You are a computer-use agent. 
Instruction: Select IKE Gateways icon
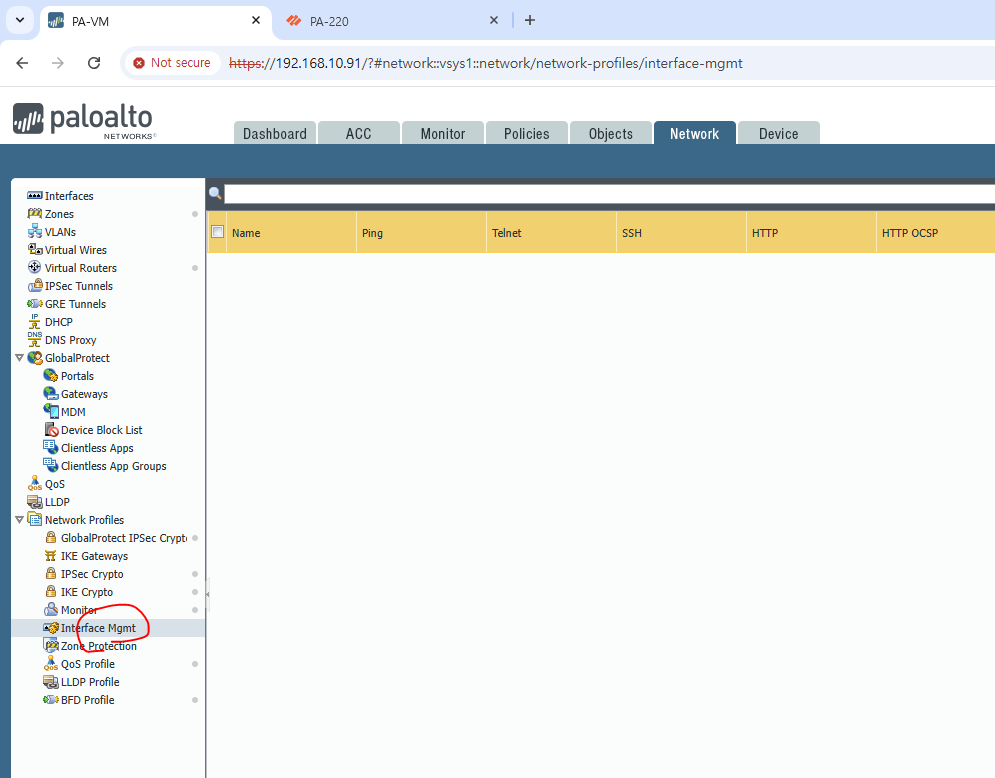51,555
